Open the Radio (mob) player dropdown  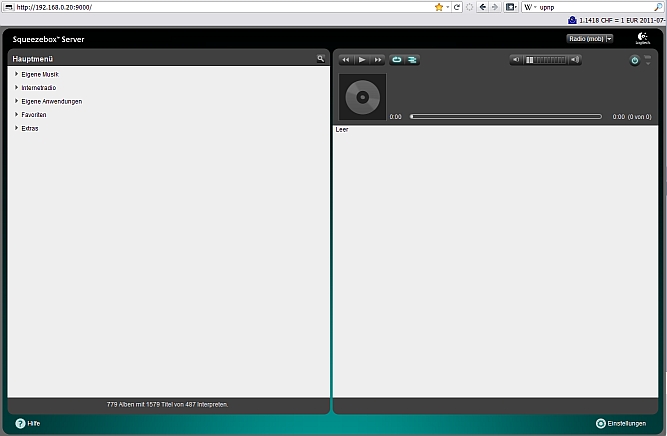589,38
